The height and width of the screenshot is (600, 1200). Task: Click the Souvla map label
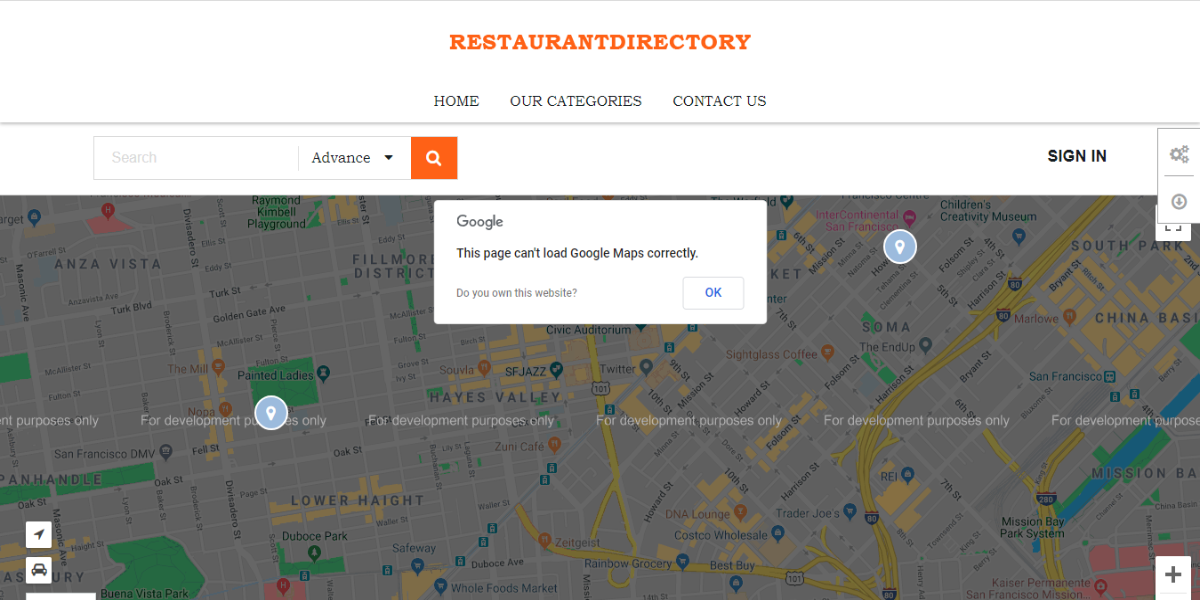(458, 370)
